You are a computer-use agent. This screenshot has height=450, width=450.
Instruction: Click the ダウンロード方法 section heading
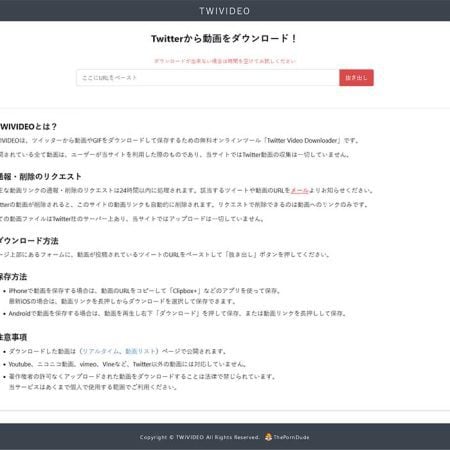[29, 241]
